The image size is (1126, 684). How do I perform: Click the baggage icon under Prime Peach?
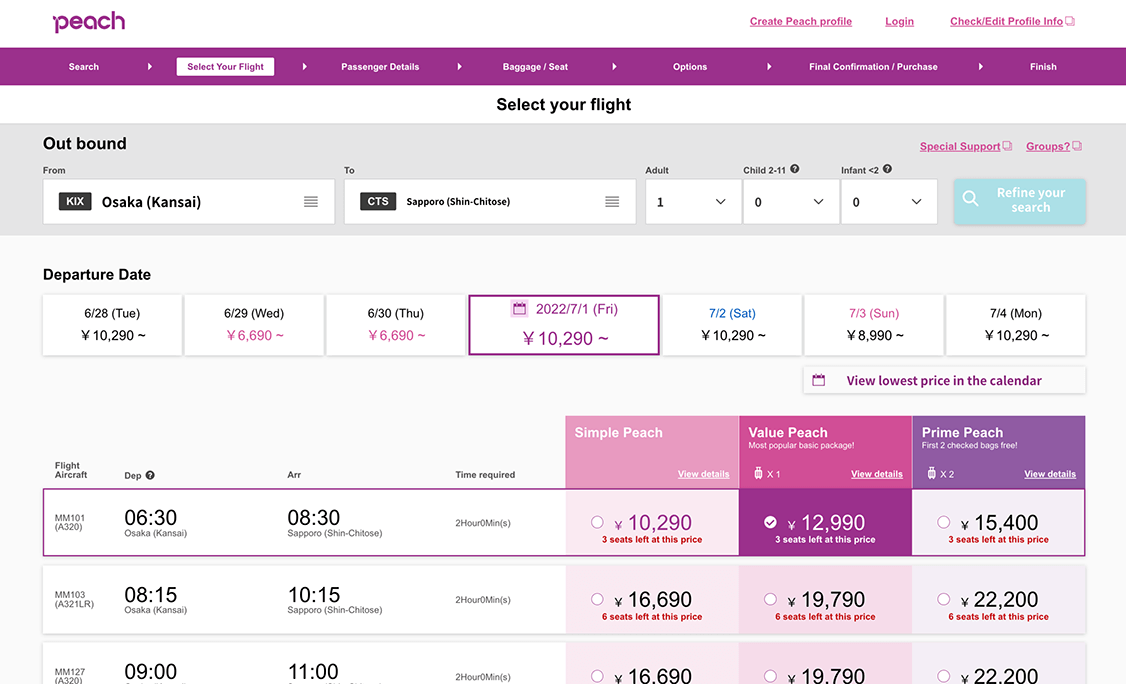coord(931,473)
